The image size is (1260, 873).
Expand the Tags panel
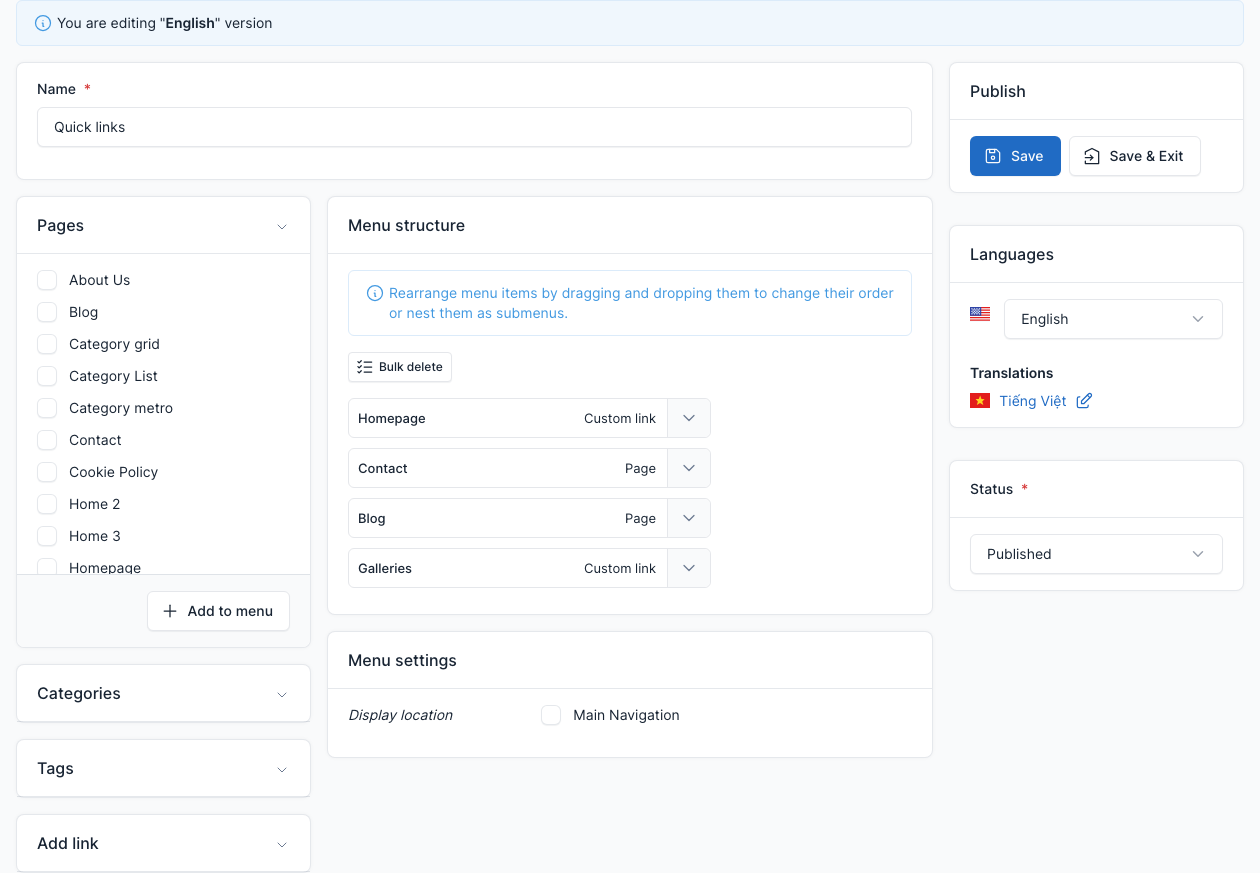pos(282,769)
